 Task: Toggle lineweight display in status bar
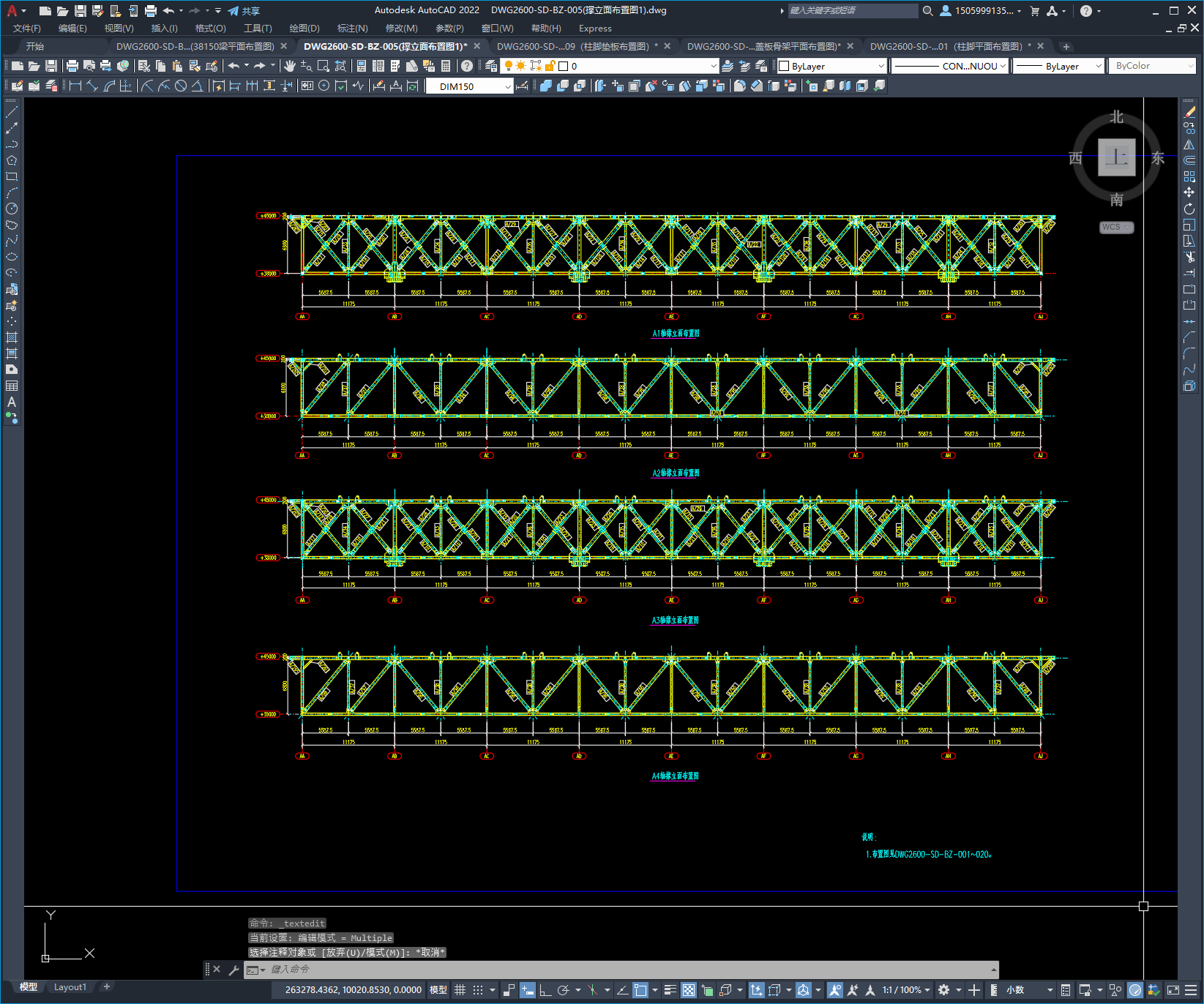pyautogui.click(x=670, y=990)
